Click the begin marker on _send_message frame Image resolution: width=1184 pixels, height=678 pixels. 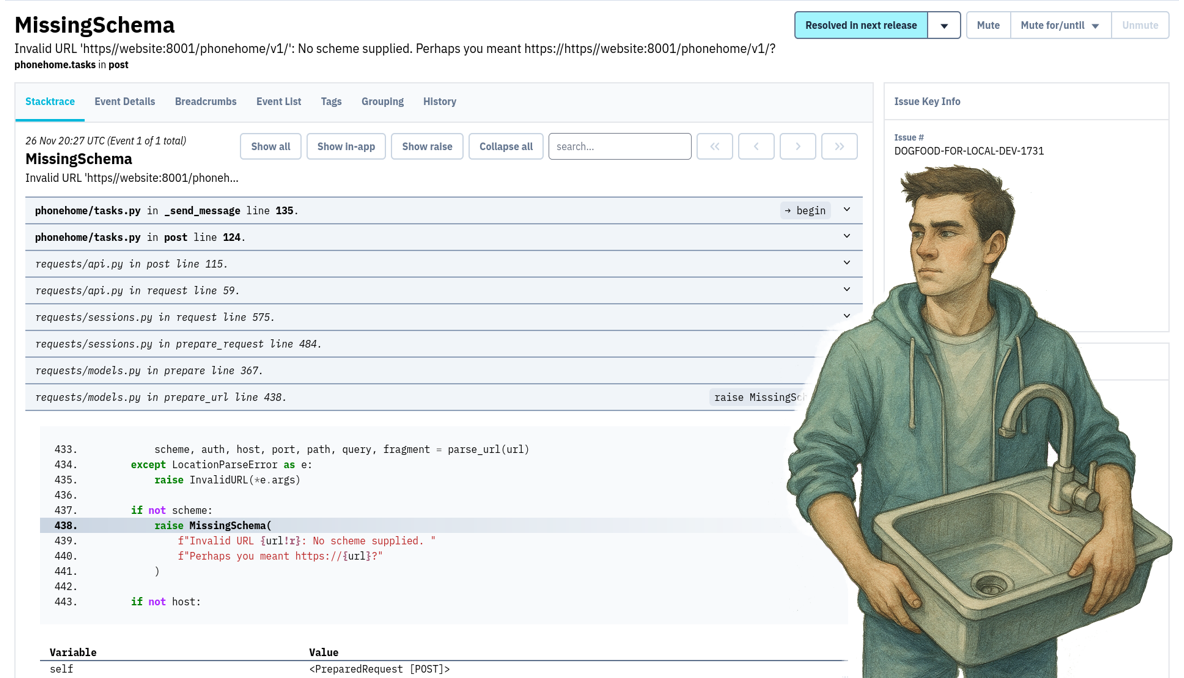coord(805,210)
